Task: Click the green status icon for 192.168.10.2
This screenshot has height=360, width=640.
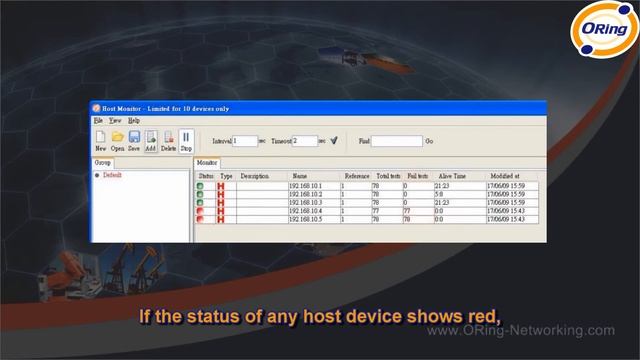Action: coord(200,194)
